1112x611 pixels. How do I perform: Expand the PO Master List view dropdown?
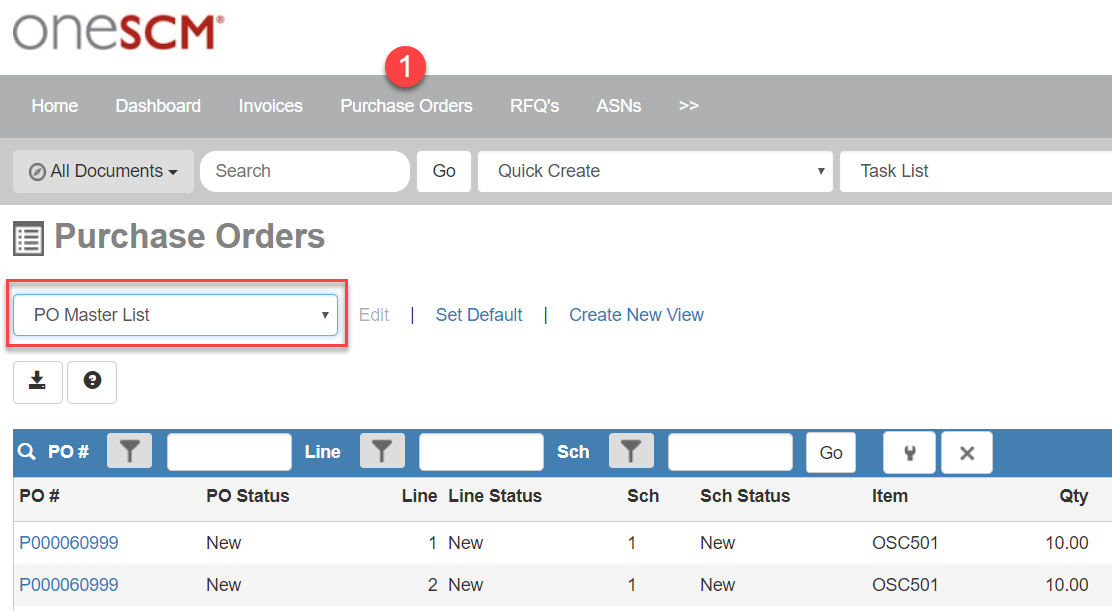pyautogui.click(x=175, y=315)
